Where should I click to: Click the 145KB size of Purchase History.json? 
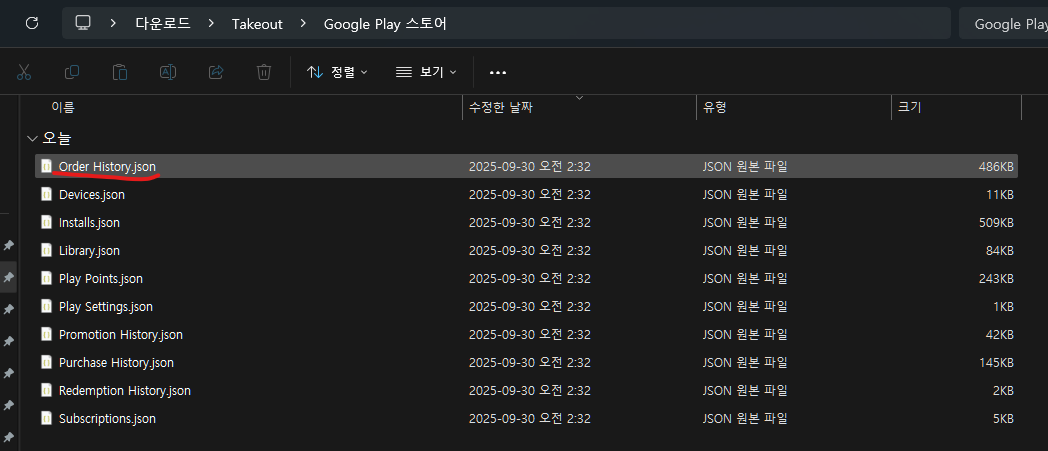click(996, 363)
